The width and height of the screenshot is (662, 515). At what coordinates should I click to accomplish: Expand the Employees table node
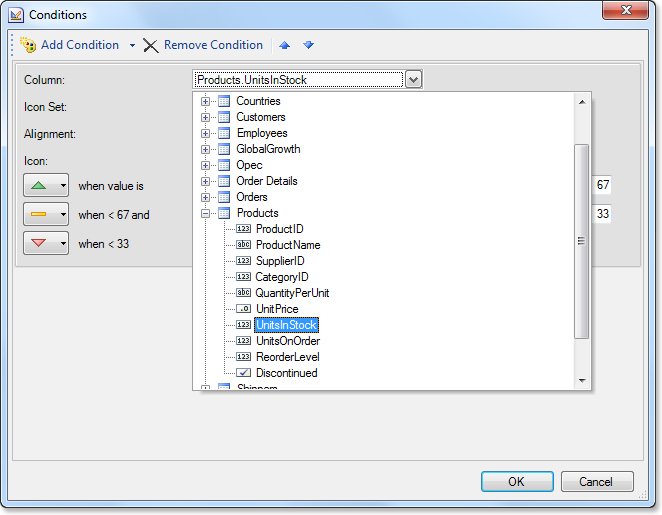click(x=205, y=133)
